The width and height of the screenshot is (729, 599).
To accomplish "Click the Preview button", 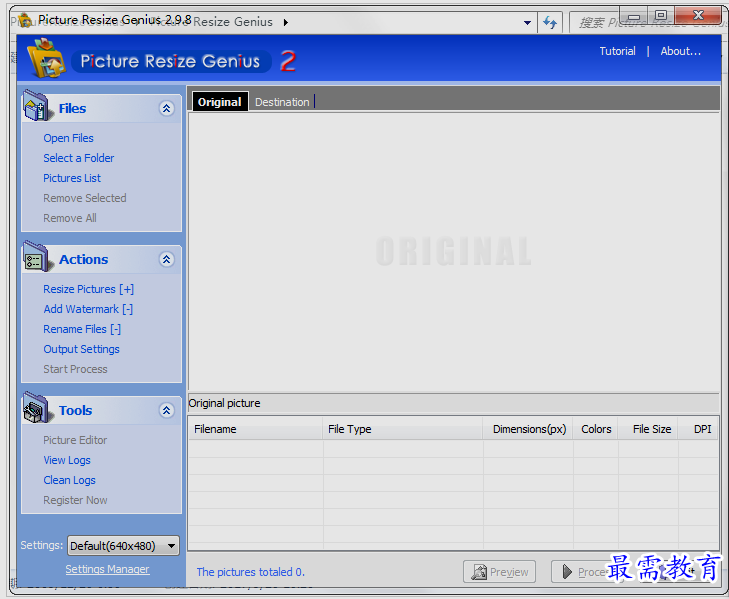I will click(x=499, y=572).
